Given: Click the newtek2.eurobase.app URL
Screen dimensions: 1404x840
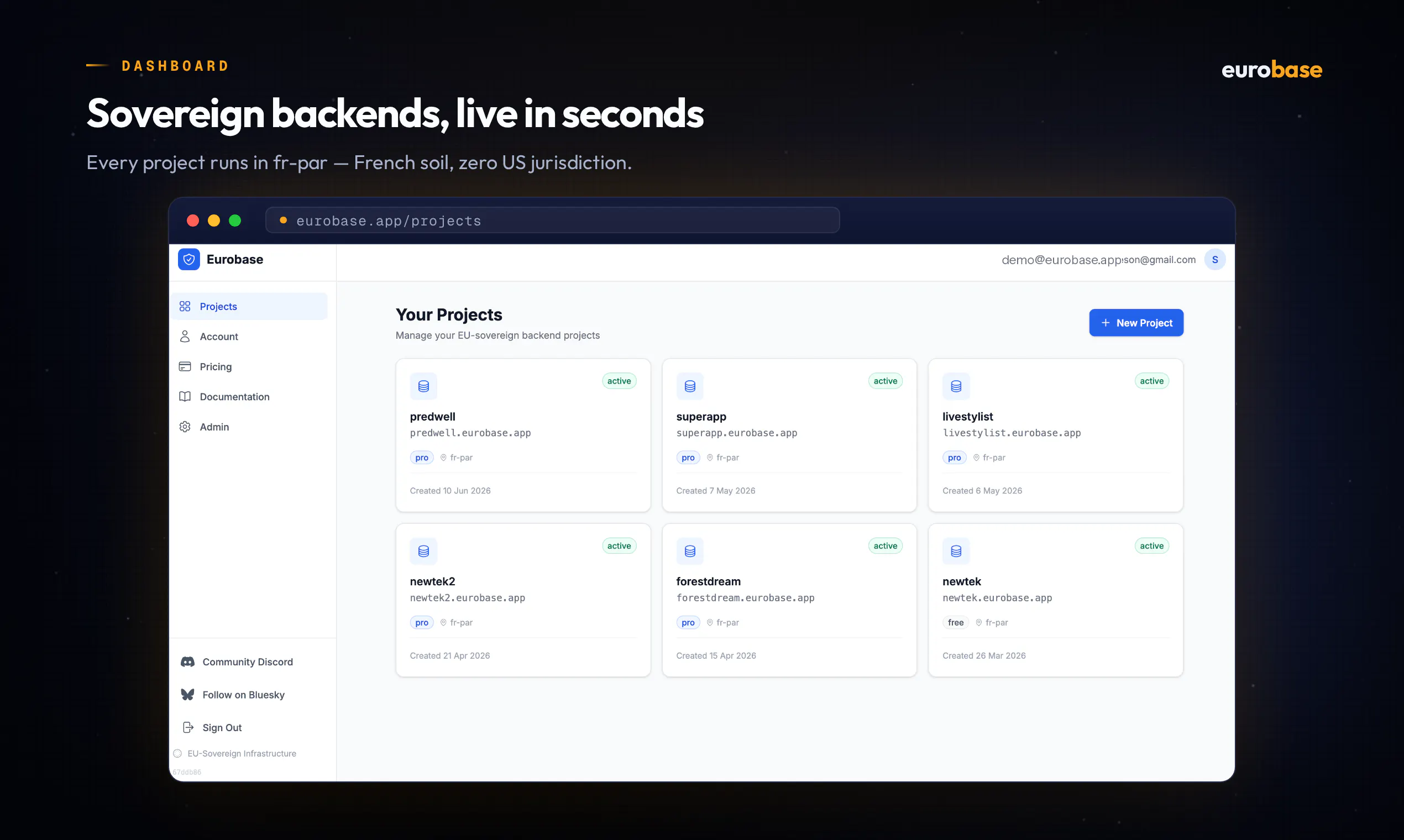Looking at the screenshot, I should 467,598.
